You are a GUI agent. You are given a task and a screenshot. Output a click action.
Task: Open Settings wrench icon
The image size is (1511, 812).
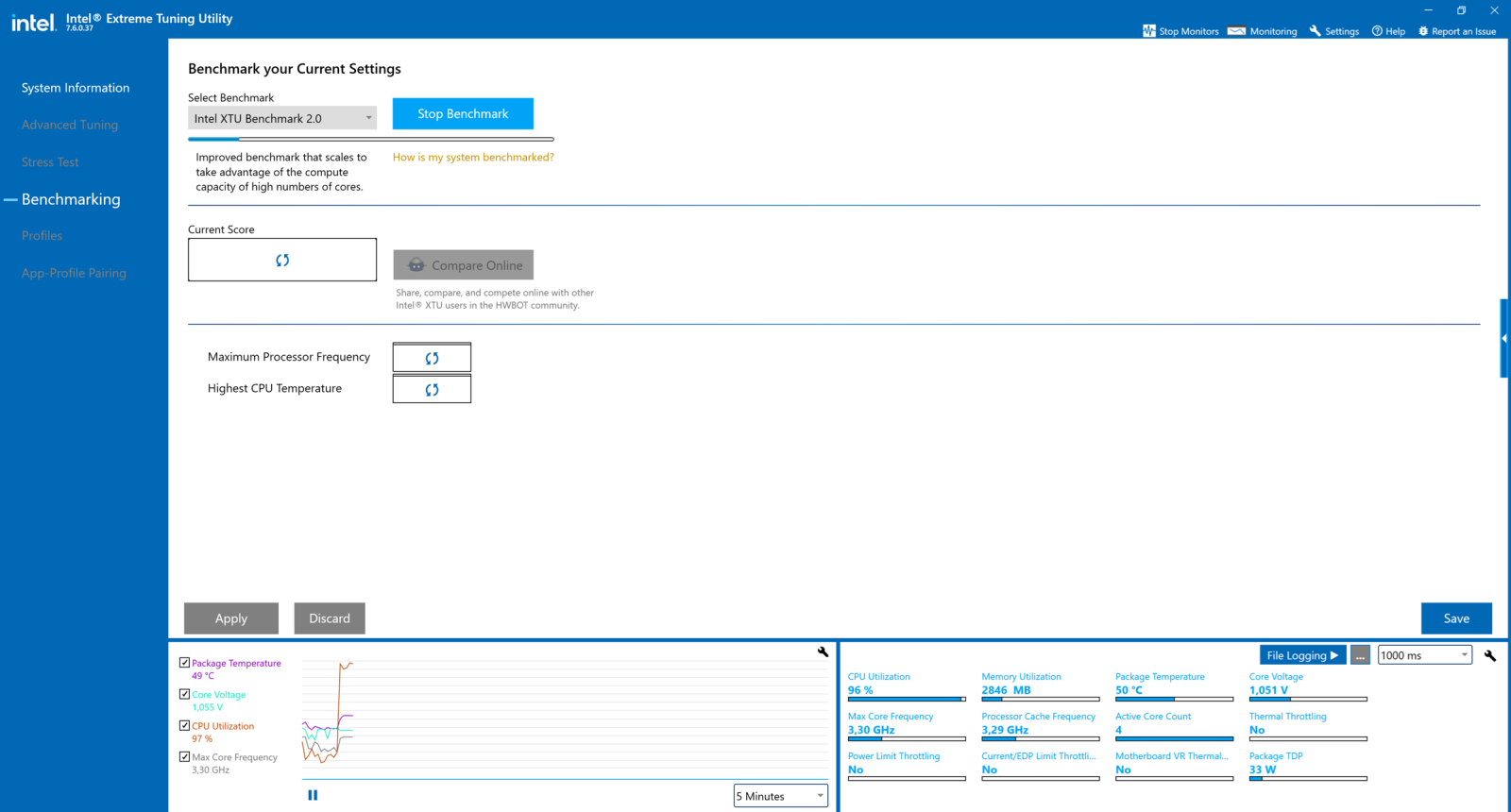click(x=1315, y=31)
